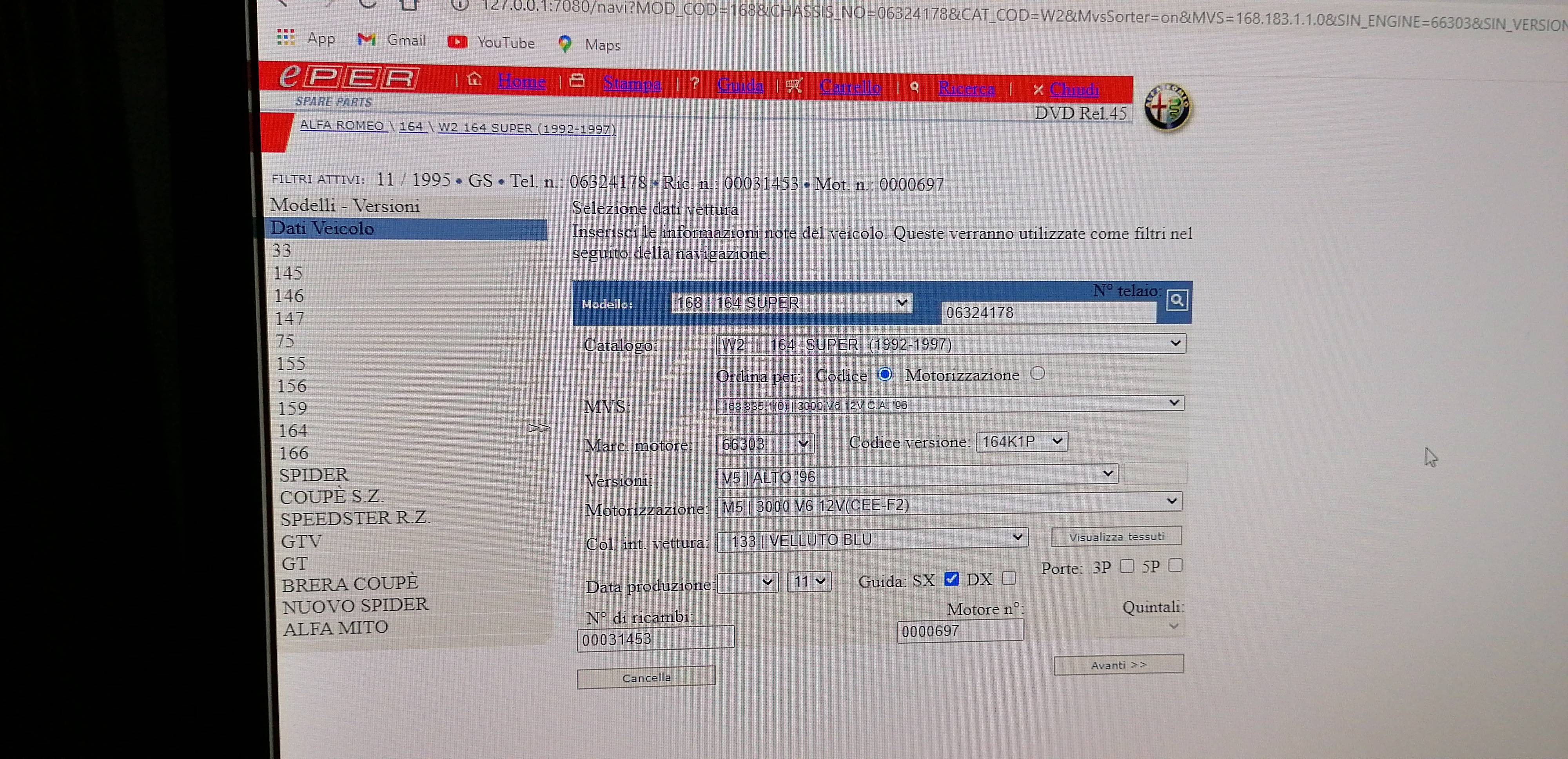Open the MVS dropdown
The height and width of the screenshot is (759, 1568).
point(950,404)
